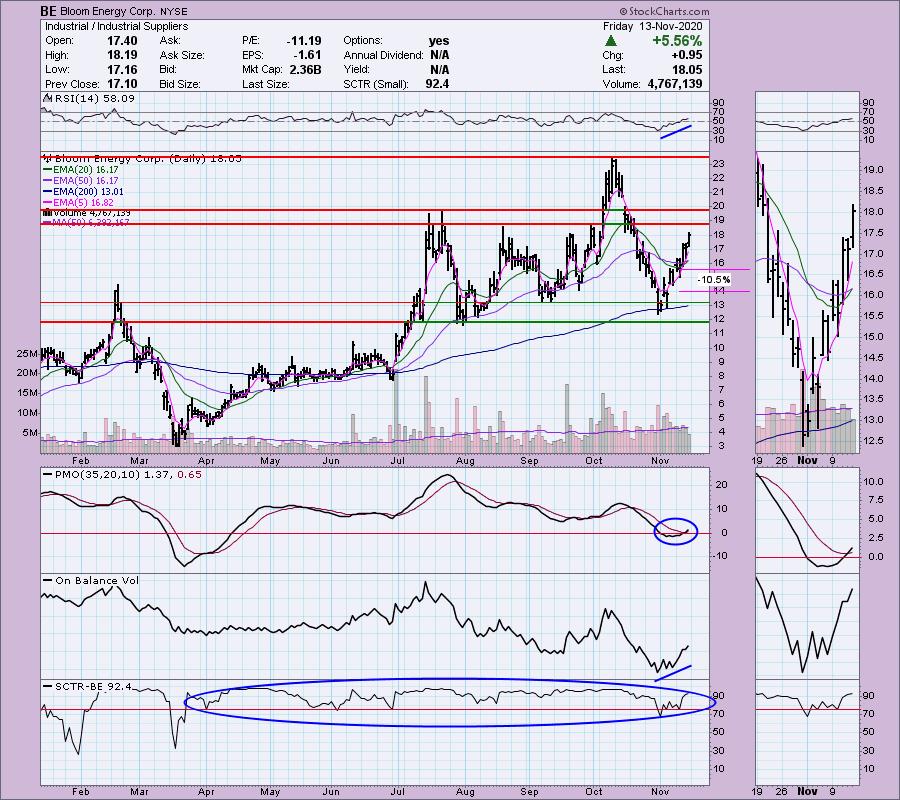Click the BE ticker symbol
This screenshot has height=800, width=900.
pyautogui.click(x=48, y=11)
